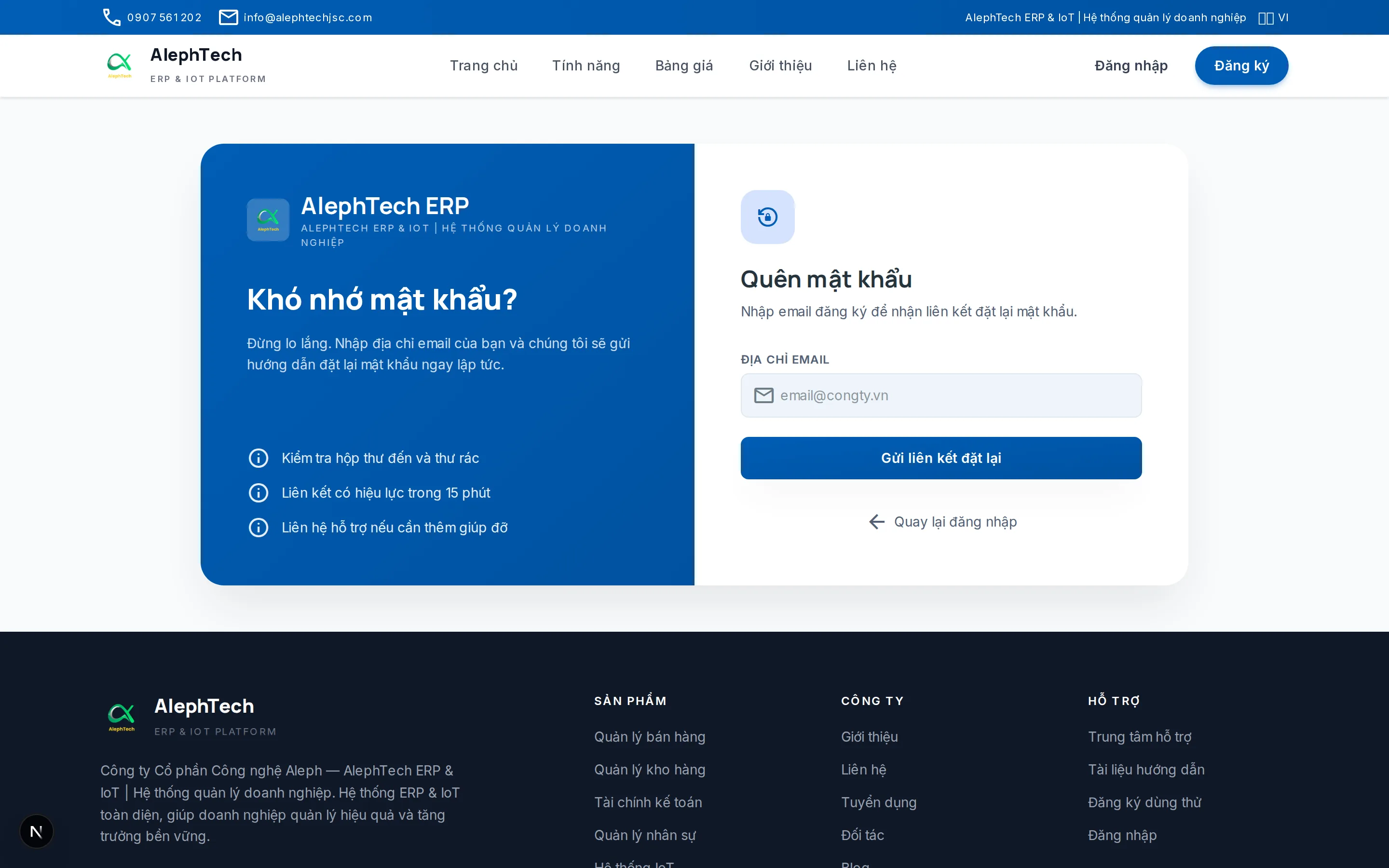Click 'Đăng nhập' link under Hỗ trợ
The height and width of the screenshot is (868, 1389).
point(1122,835)
